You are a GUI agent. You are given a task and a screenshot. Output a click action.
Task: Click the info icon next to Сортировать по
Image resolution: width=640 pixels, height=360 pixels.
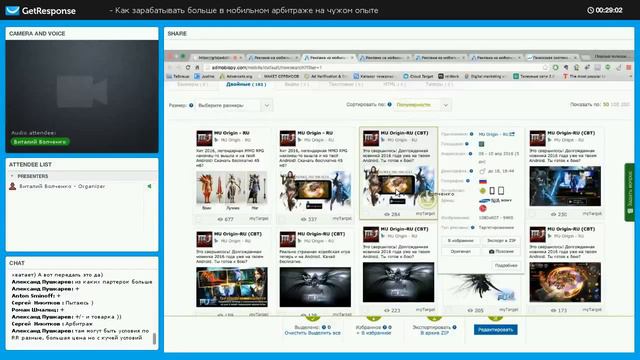click(389, 104)
